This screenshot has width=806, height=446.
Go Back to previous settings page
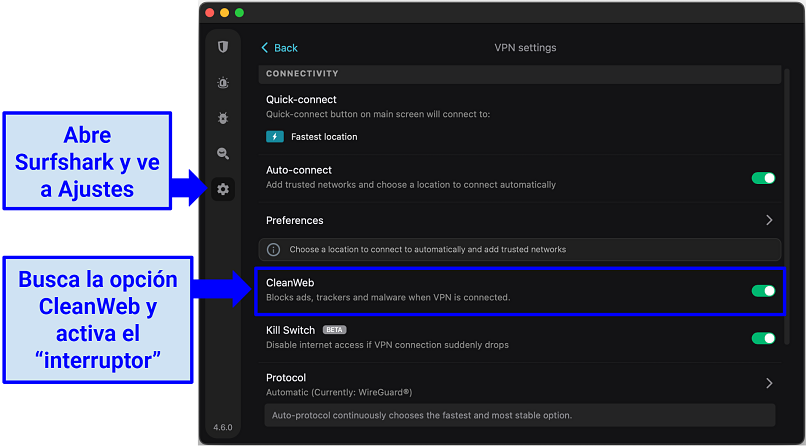coord(280,48)
